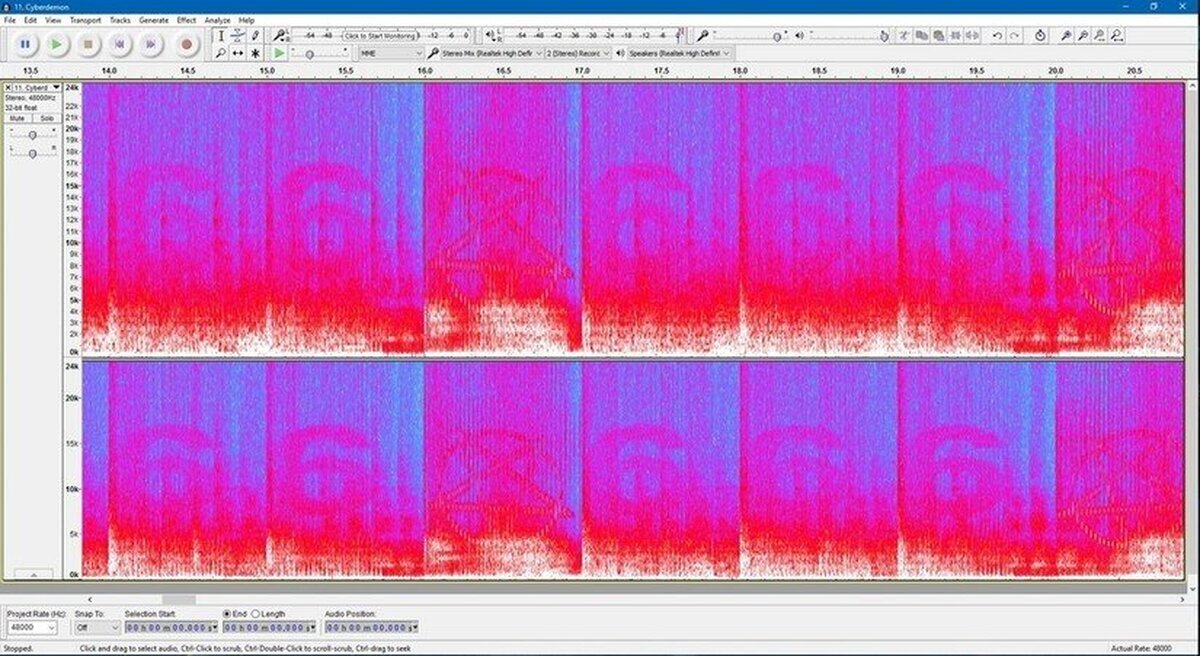The width and height of the screenshot is (1200, 656).
Task: Open the Cyberdemon track name dropdown menu
Action: (x=56, y=87)
